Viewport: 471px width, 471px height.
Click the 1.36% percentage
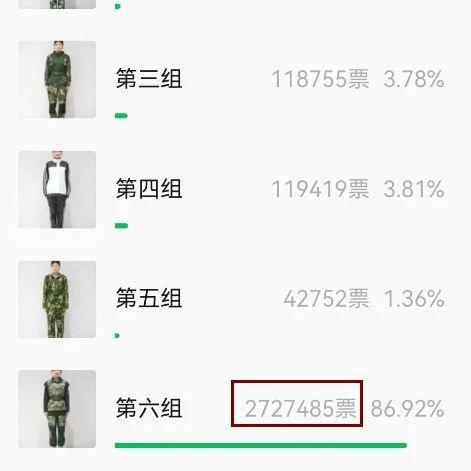pyautogui.click(x=414, y=298)
